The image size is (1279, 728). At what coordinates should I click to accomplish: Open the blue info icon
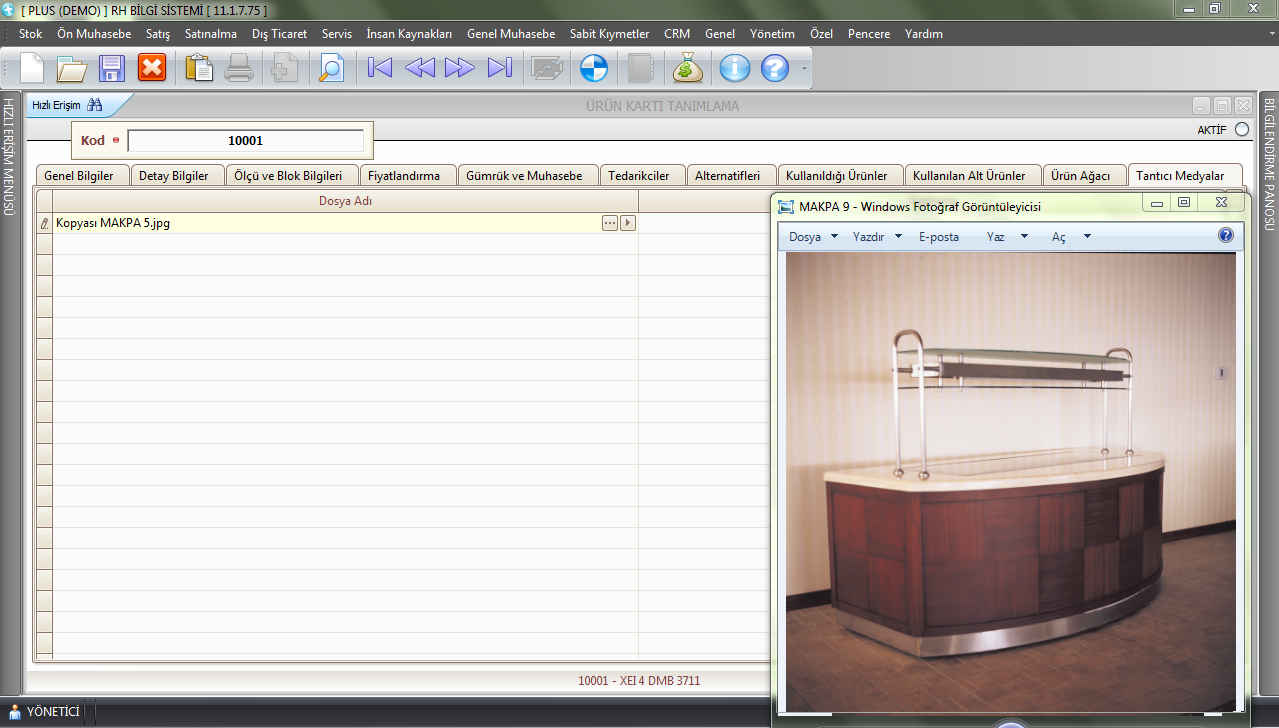(735, 68)
